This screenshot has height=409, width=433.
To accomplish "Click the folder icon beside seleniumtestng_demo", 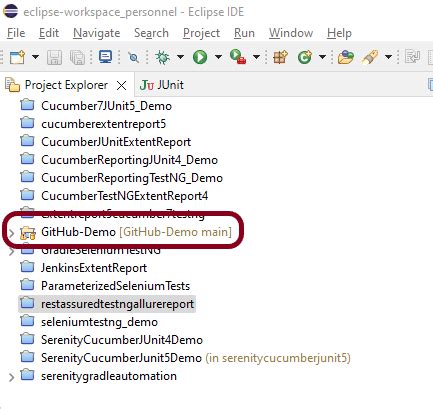I will pos(27,321).
